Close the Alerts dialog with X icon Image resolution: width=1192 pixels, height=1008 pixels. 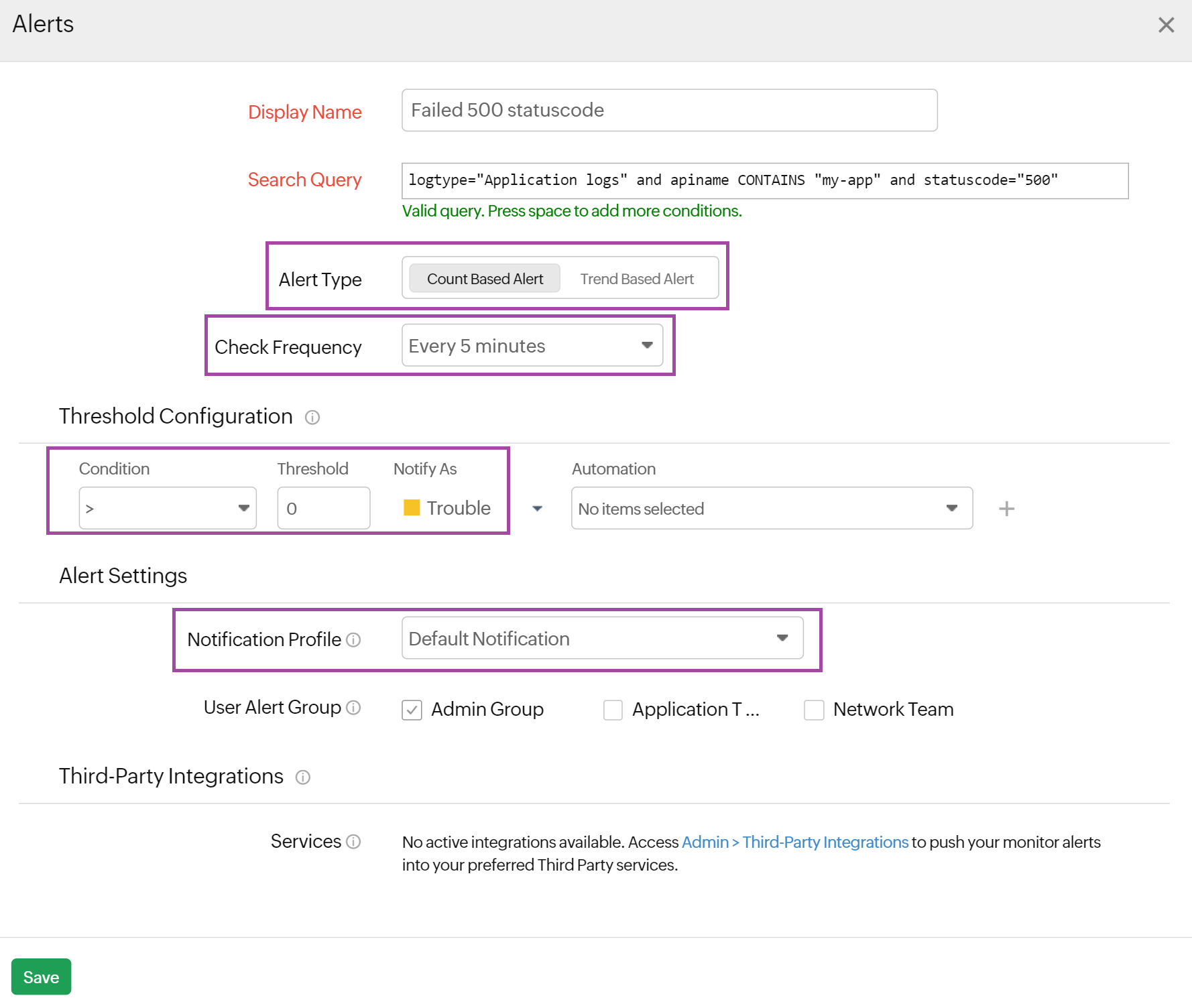point(1166,25)
